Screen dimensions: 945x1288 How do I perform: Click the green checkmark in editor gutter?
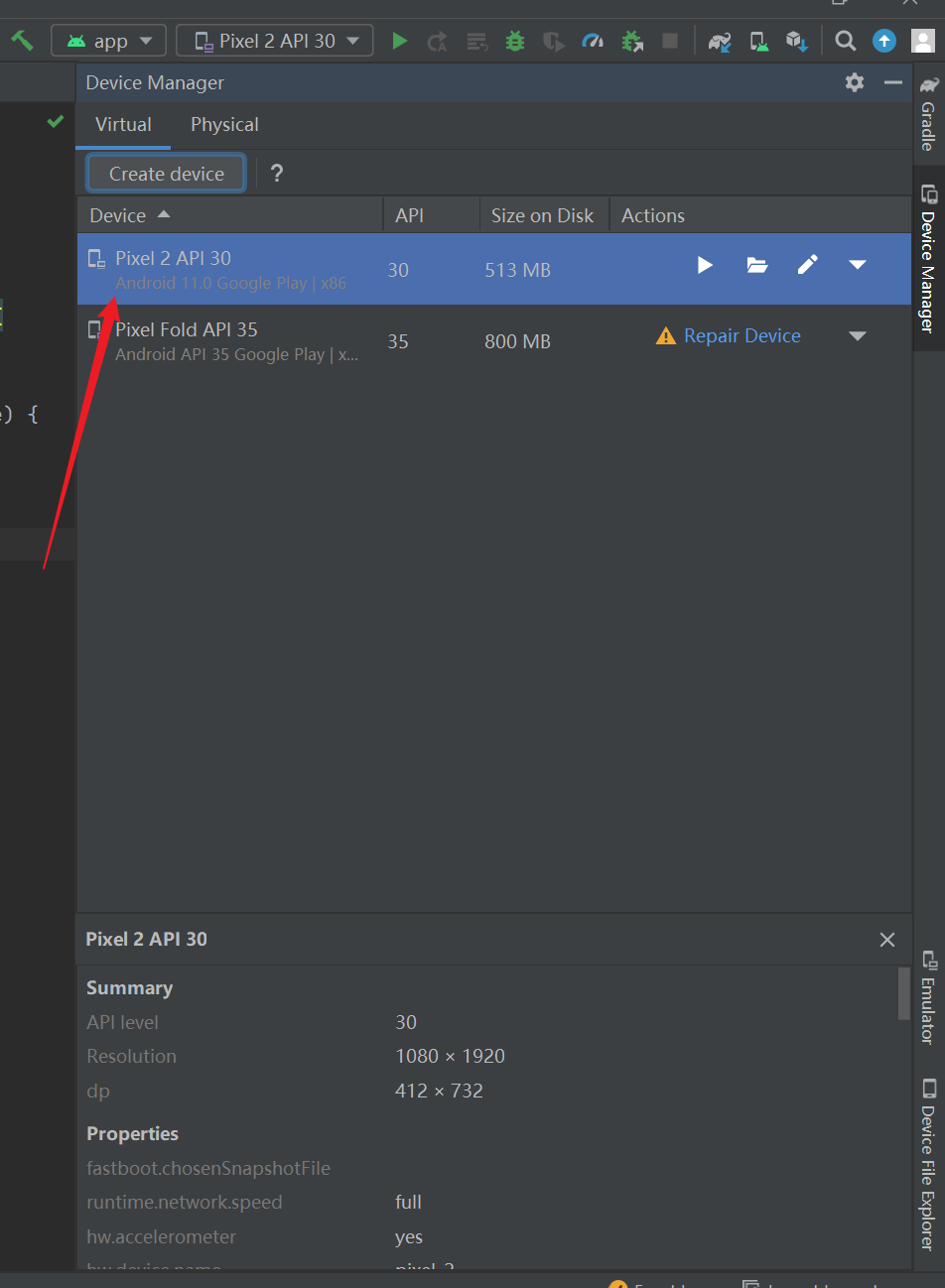coord(56,121)
